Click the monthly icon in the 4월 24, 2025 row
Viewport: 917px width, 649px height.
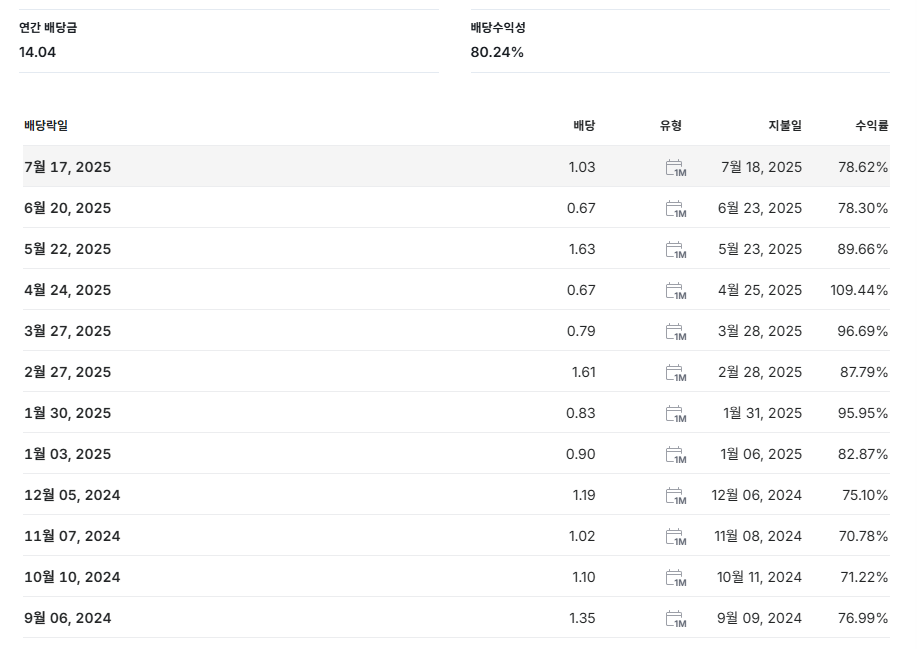coord(676,291)
